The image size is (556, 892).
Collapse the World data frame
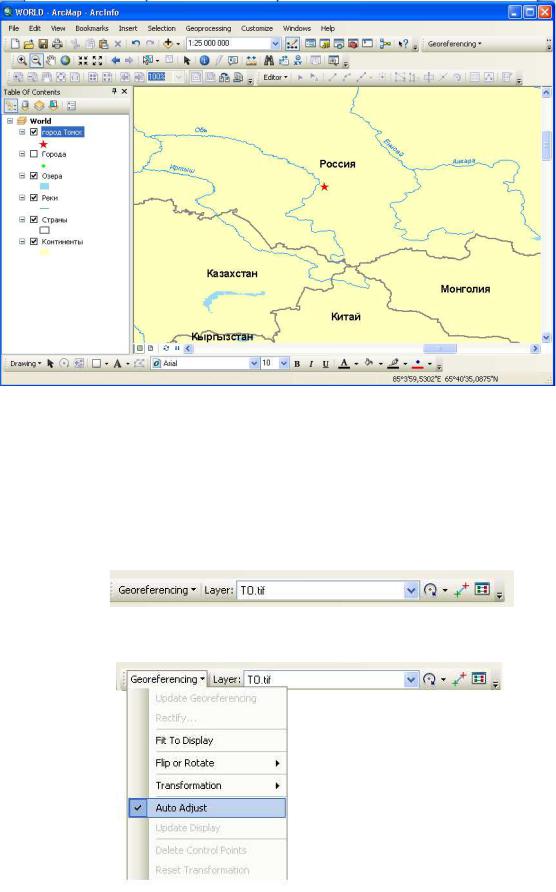[10, 121]
